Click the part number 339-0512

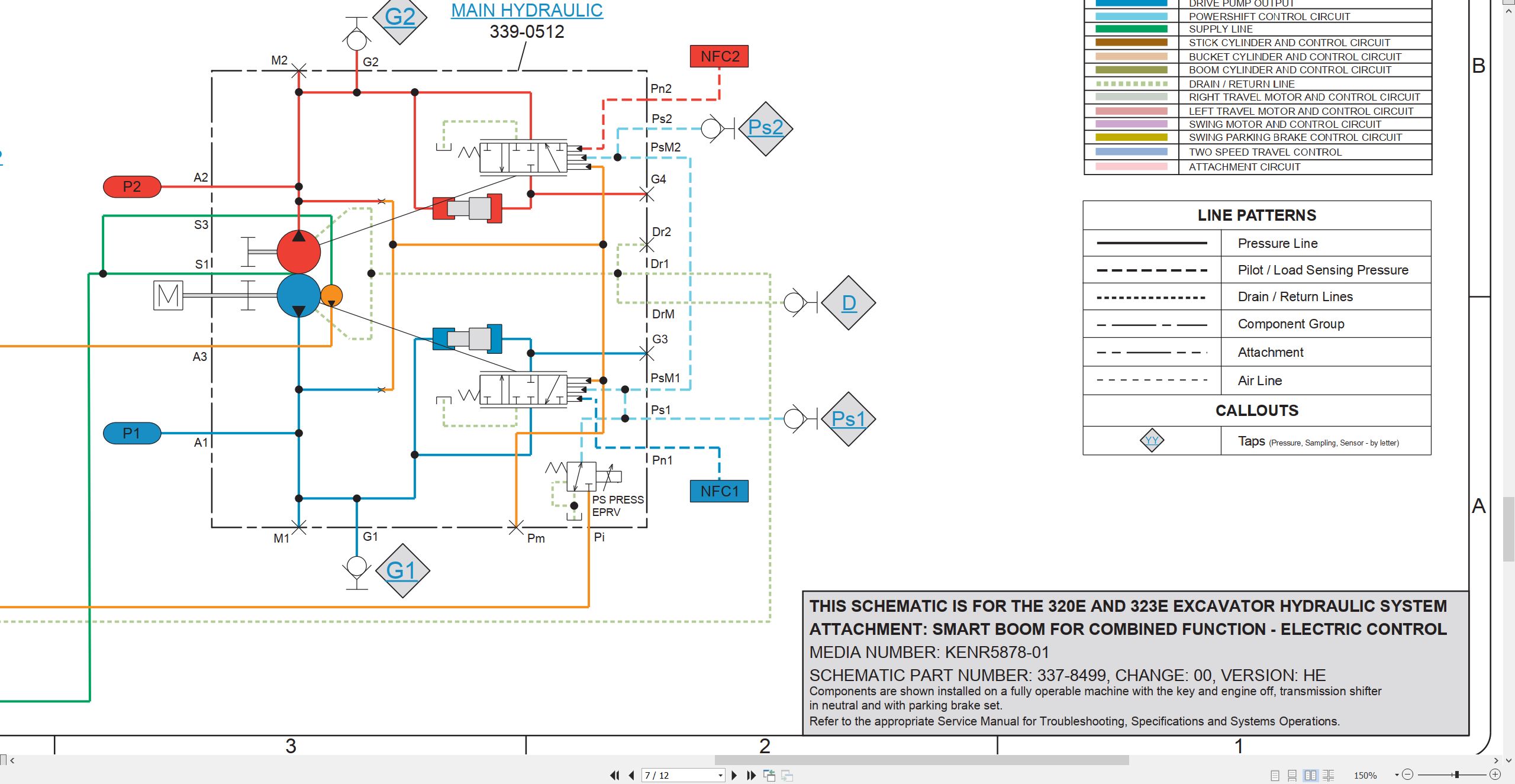pyautogui.click(x=527, y=31)
